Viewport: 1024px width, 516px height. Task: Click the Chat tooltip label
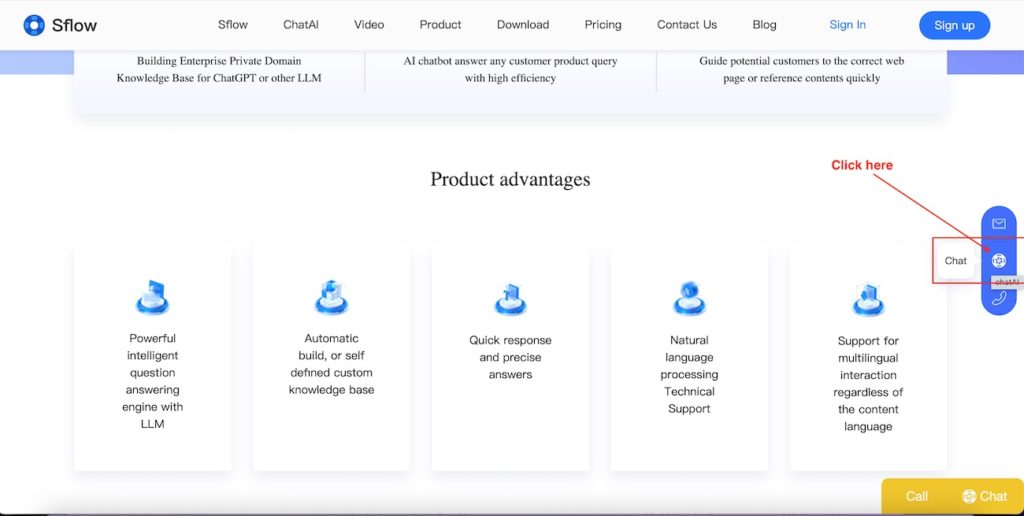tap(955, 261)
